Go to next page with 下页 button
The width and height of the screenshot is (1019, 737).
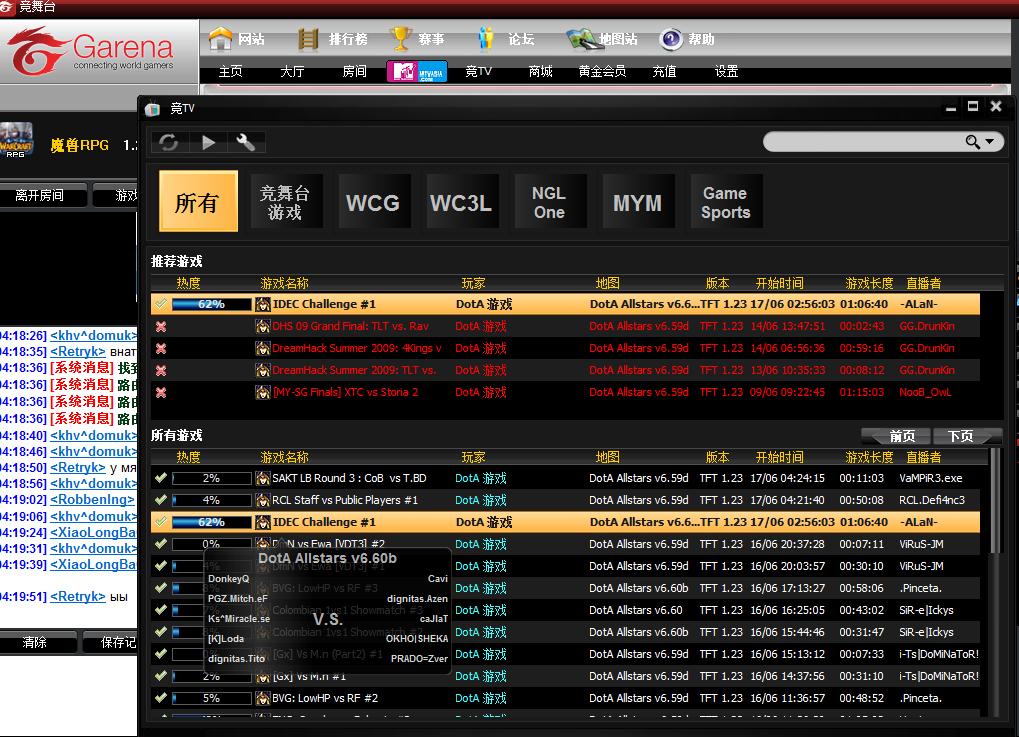tap(961, 436)
